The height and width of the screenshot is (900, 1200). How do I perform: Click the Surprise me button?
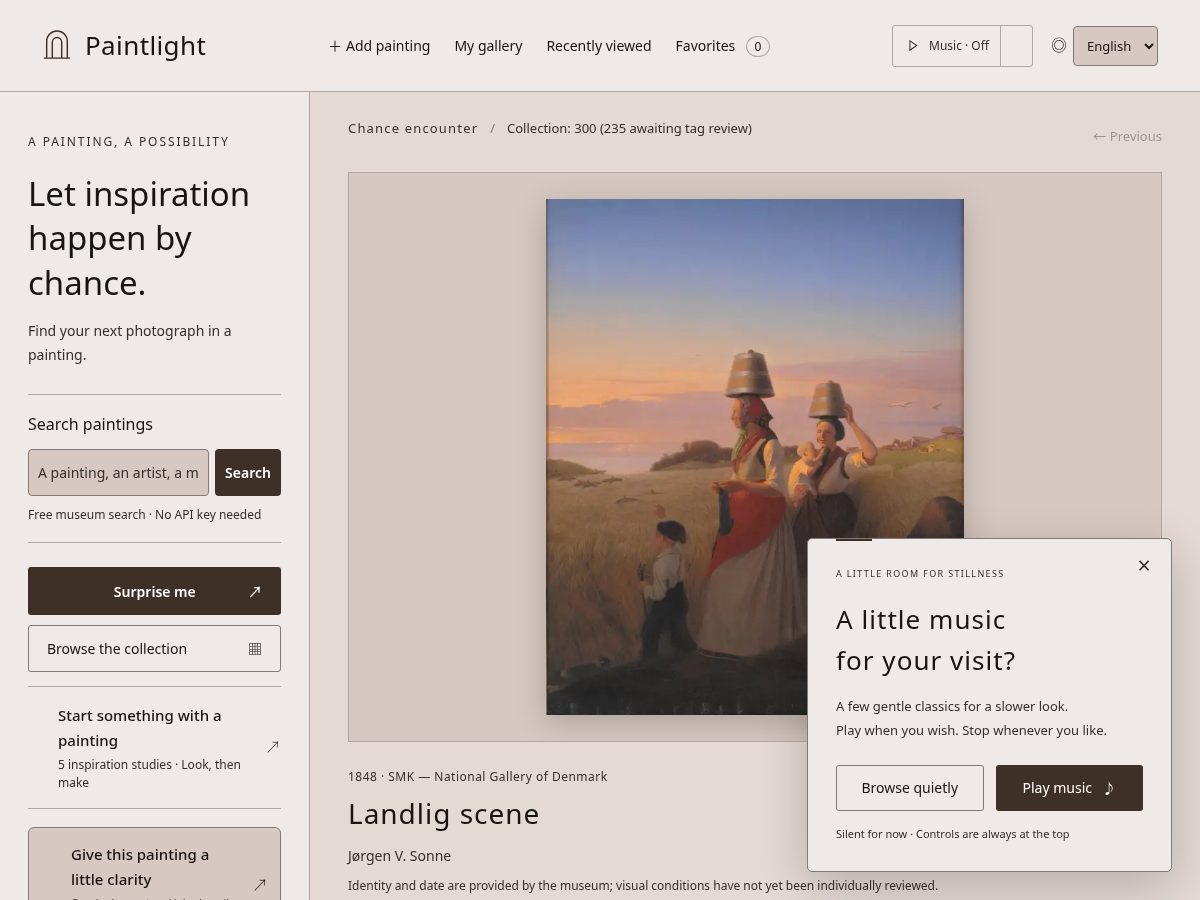click(x=154, y=591)
